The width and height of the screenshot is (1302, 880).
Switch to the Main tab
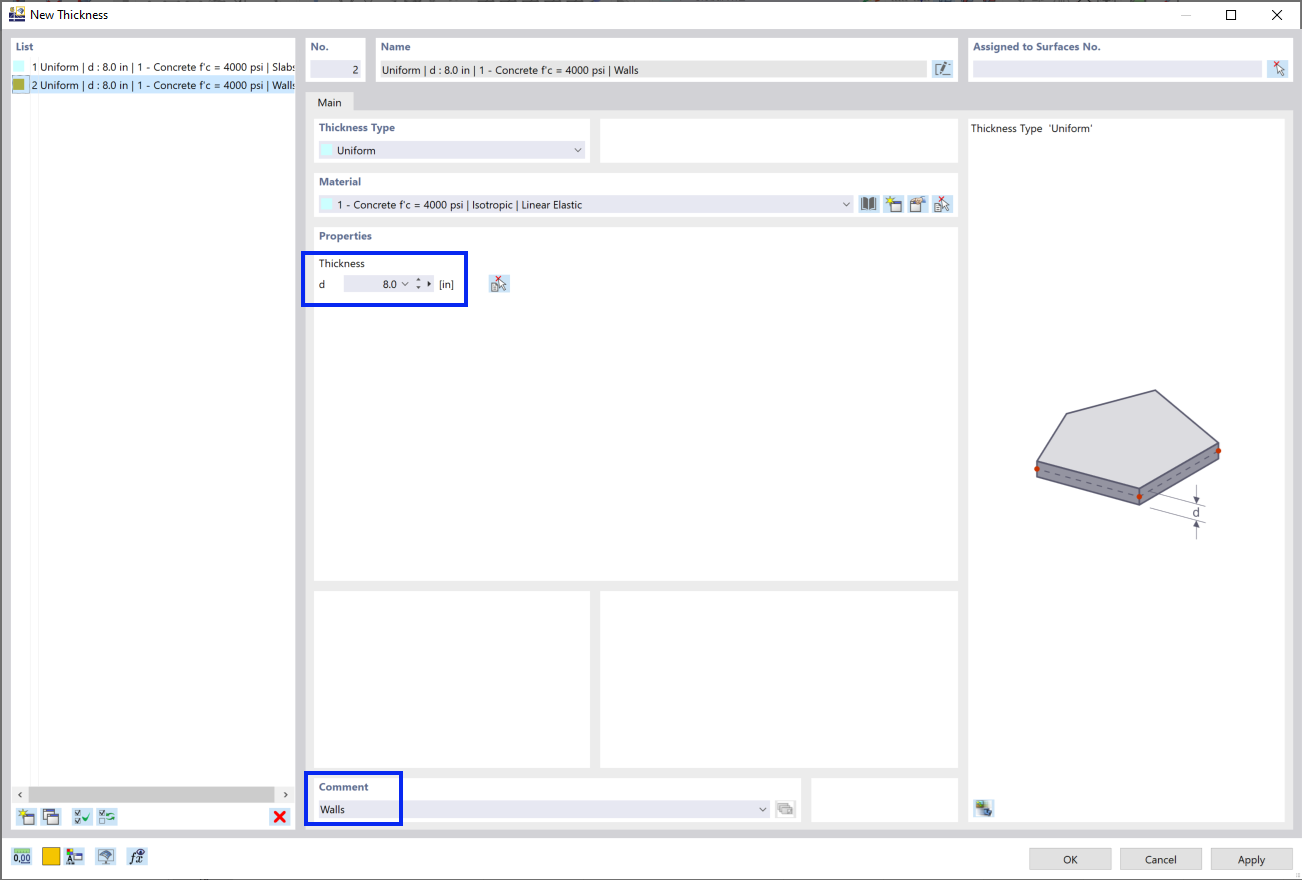pyautogui.click(x=330, y=102)
